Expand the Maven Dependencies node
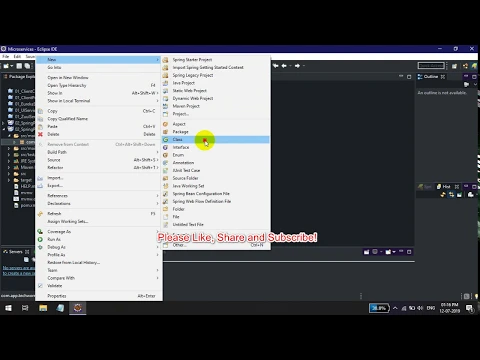Viewport: 480px width, 360px height. [x=9, y=167]
